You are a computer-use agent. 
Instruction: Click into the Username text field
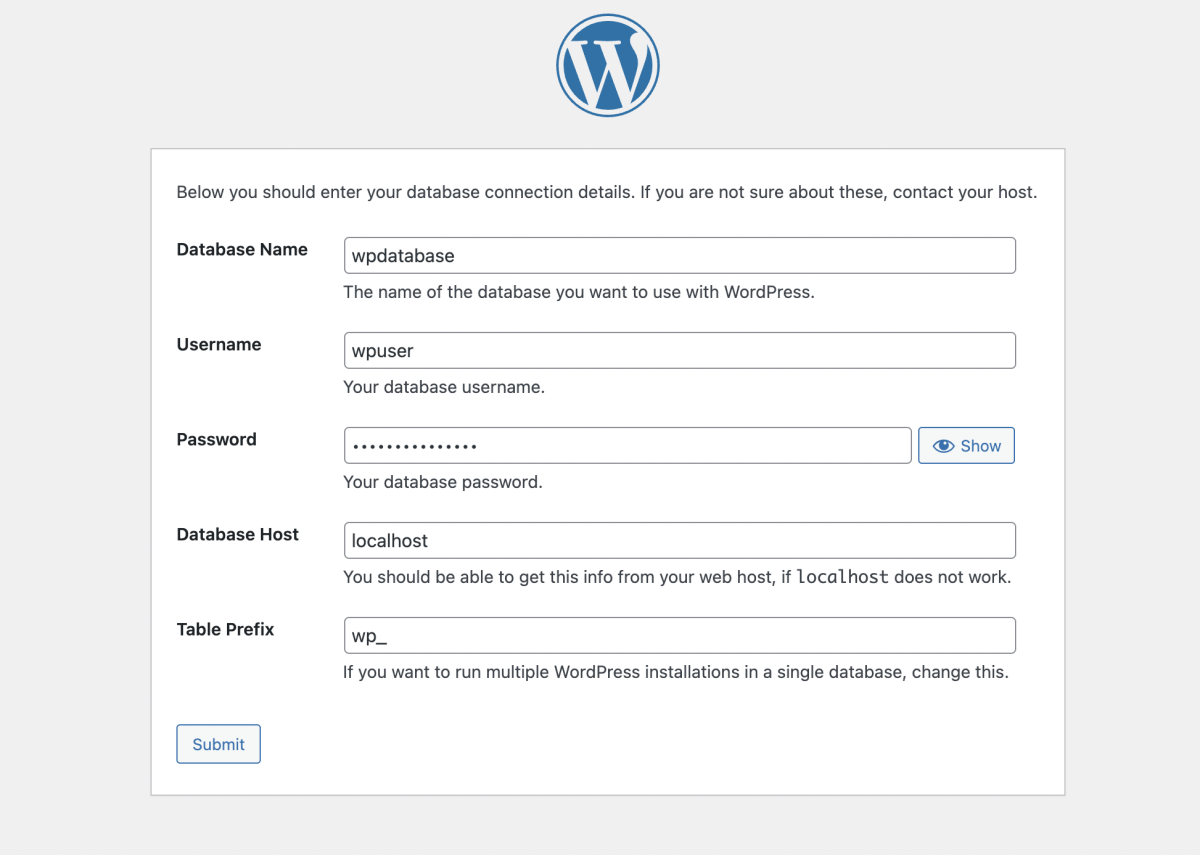click(679, 351)
